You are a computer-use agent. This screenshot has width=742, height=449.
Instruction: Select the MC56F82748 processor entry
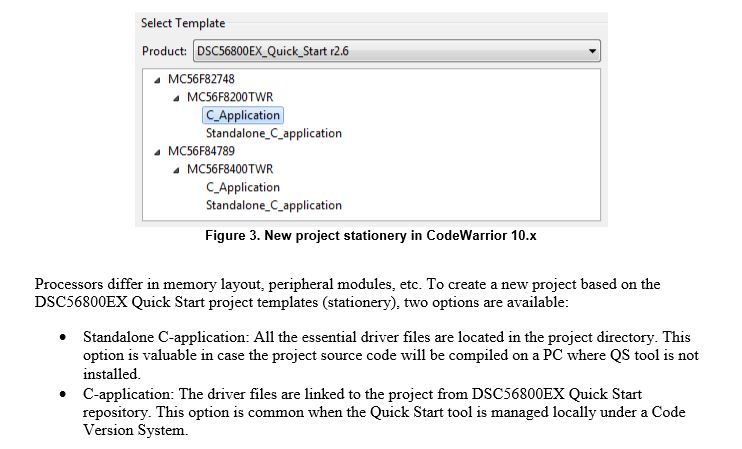[201, 79]
